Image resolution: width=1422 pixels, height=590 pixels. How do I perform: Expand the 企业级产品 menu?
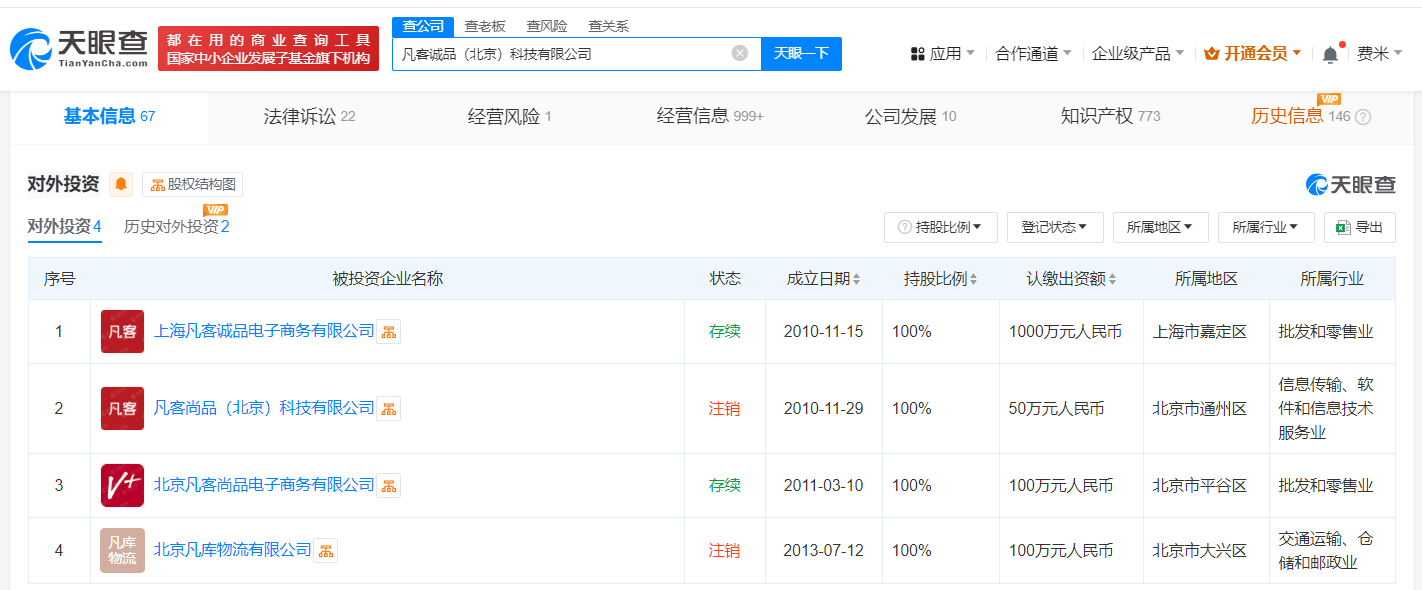(x=1138, y=54)
